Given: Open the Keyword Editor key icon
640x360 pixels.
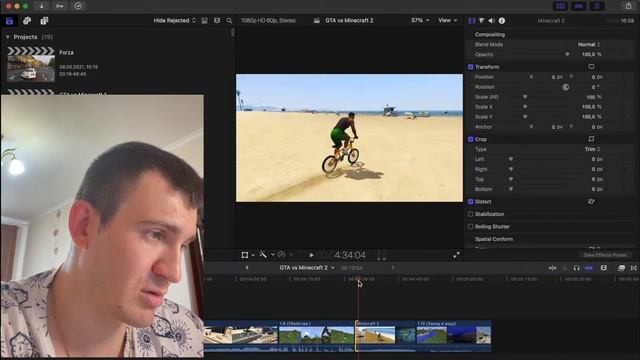Looking at the screenshot, I should (60, 6).
